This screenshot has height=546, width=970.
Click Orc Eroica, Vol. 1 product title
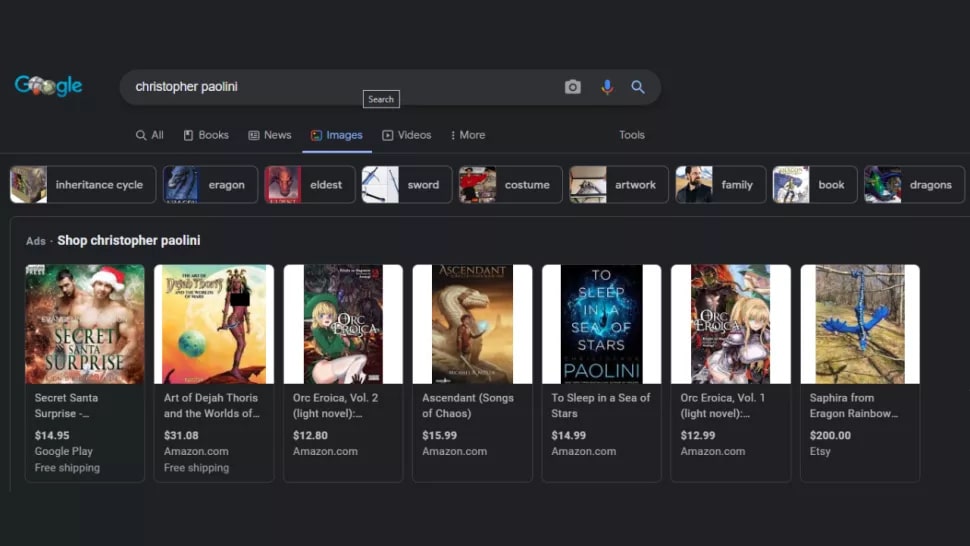point(723,406)
